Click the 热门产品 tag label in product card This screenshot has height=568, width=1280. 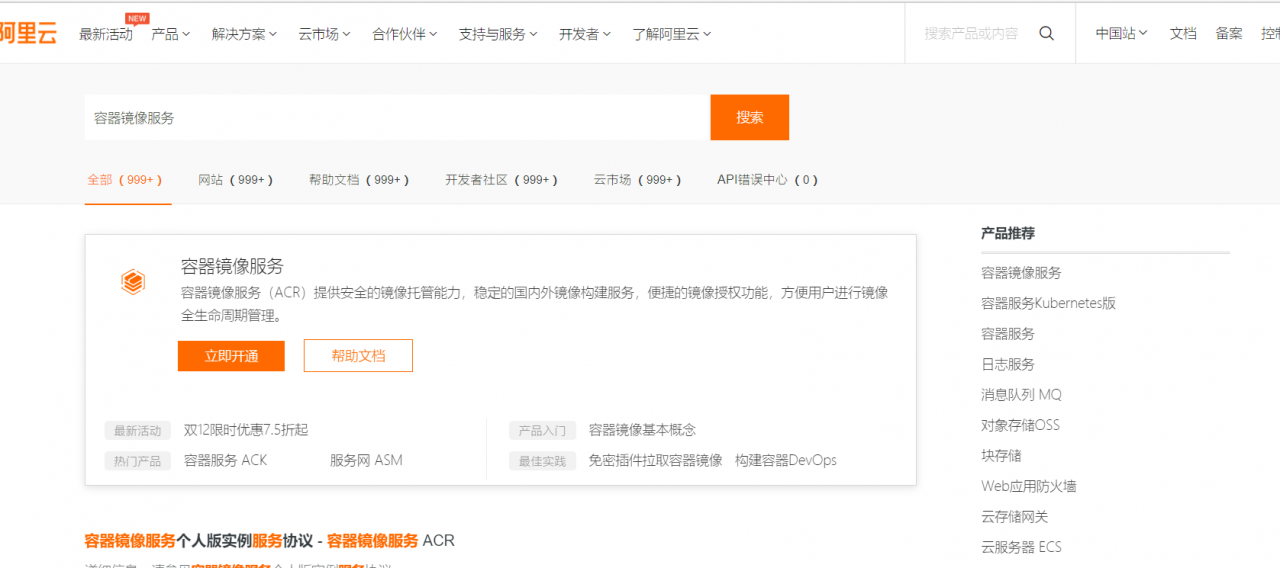[138, 461]
